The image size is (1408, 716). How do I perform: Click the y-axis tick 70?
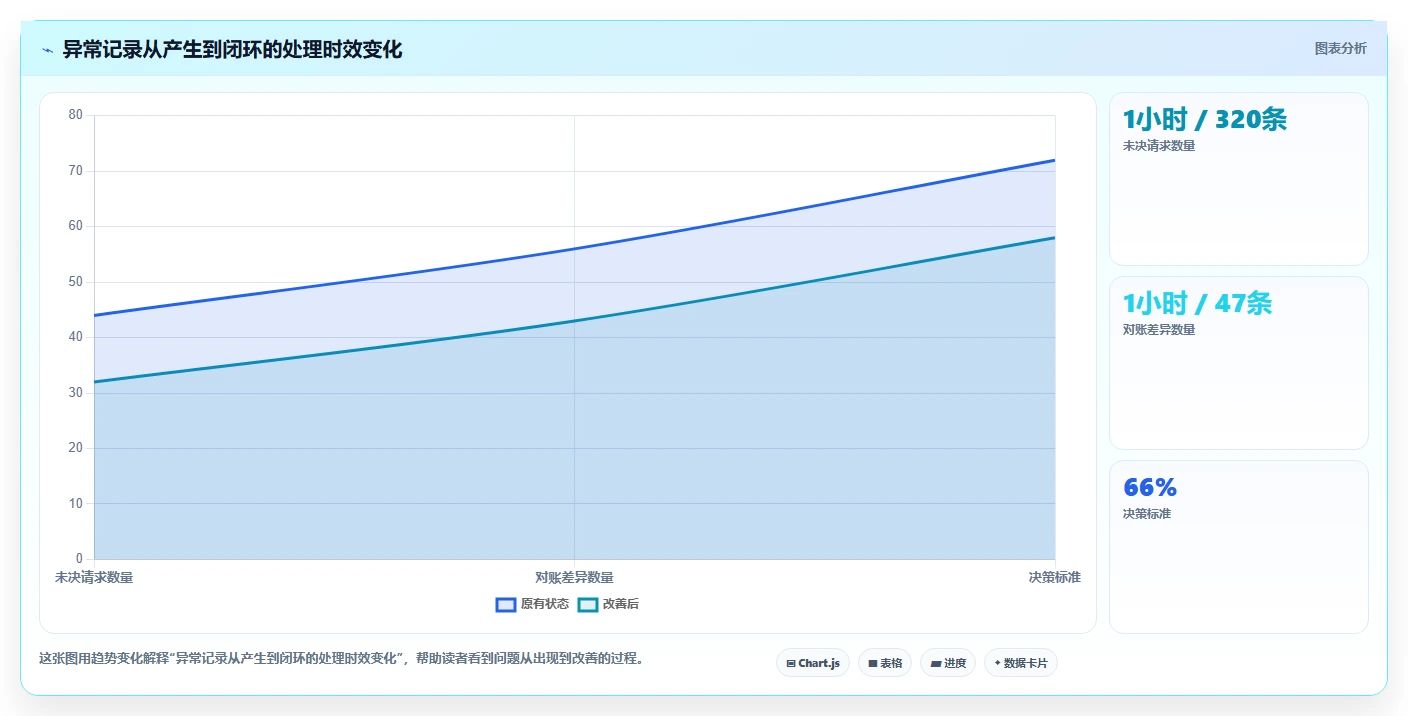click(x=76, y=171)
